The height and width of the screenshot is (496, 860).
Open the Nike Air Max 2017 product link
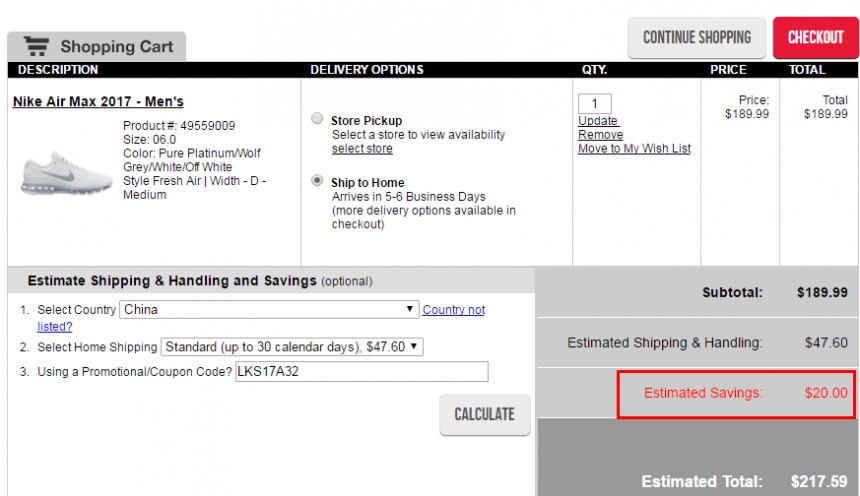[98, 102]
